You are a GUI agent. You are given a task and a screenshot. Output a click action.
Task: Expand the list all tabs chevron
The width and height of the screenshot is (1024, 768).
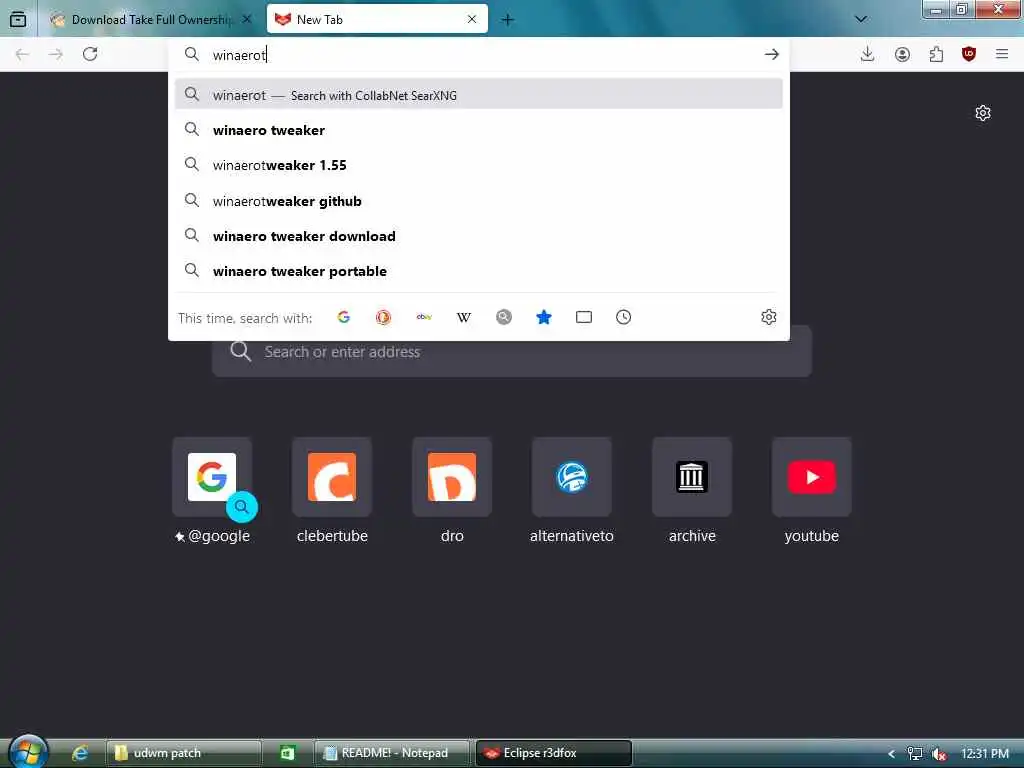pyautogui.click(x=861, y=19)
